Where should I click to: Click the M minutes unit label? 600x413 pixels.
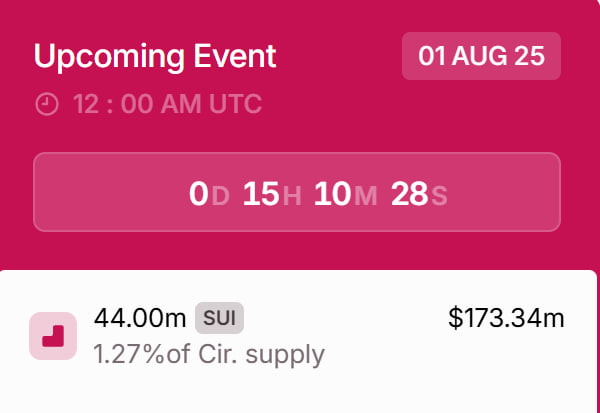pyautogui.click(x=366, y=196)
